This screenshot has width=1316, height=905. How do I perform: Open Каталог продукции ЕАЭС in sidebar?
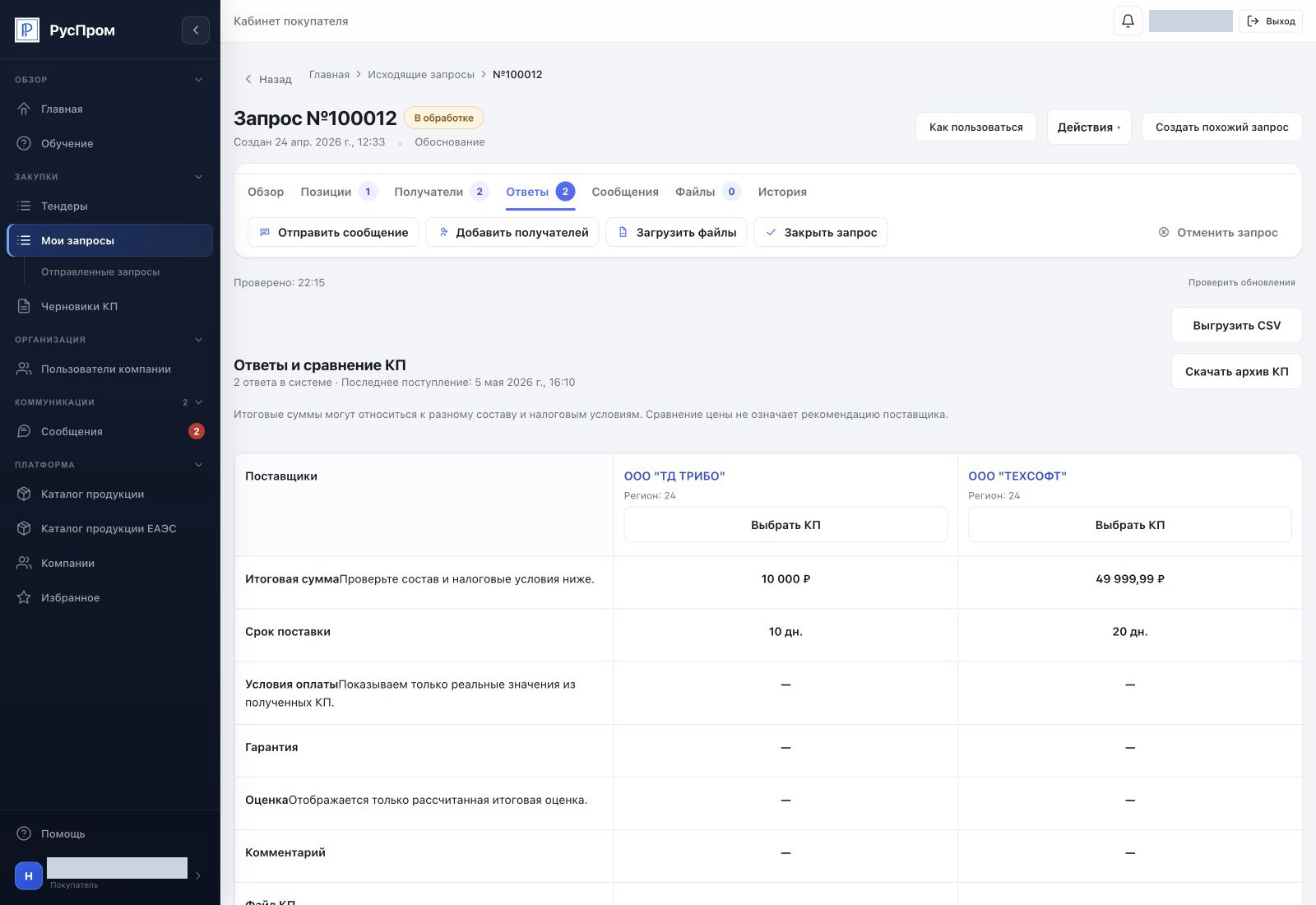coord(110,528)
